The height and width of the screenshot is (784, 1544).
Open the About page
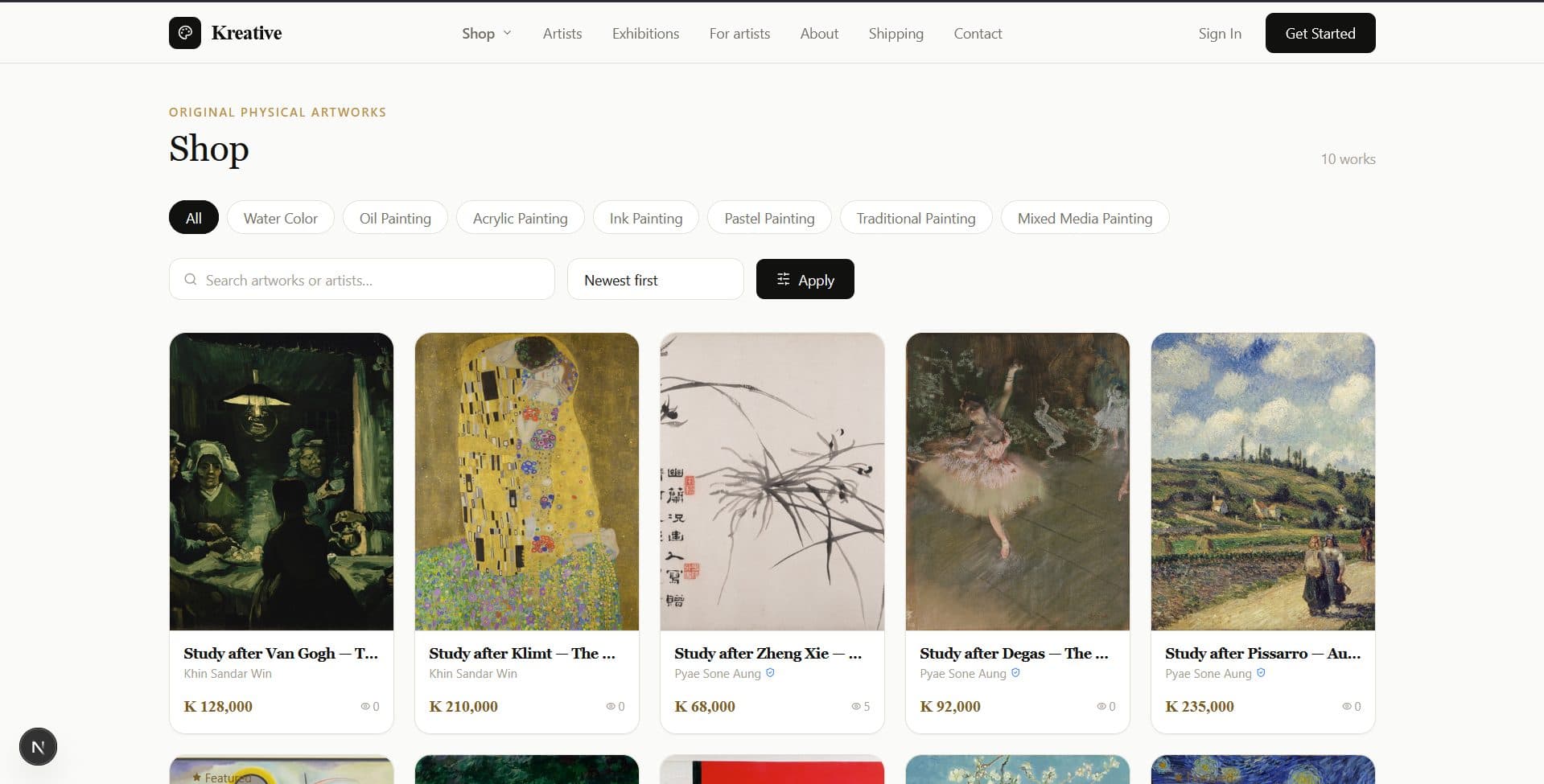[819, 33]
